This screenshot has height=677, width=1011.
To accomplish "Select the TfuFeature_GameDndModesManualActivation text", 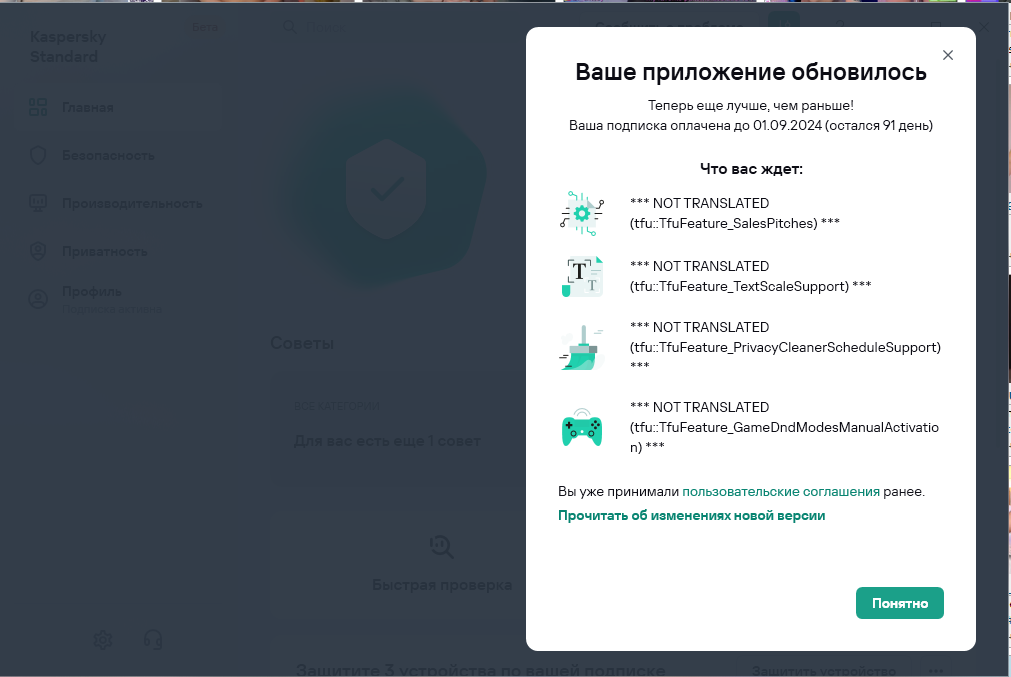I will [784, 427].
